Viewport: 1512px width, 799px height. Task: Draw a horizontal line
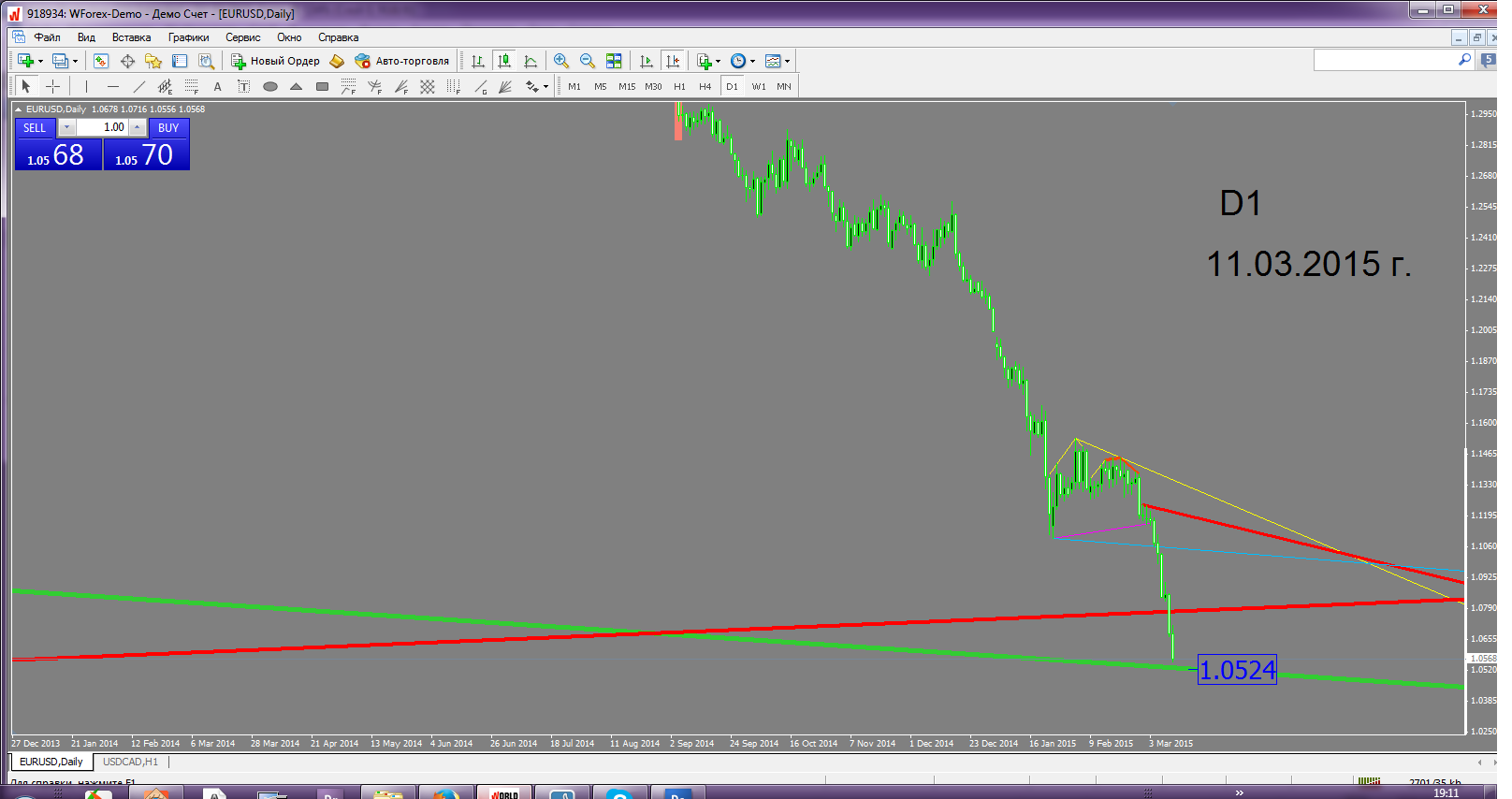point(113,86)
